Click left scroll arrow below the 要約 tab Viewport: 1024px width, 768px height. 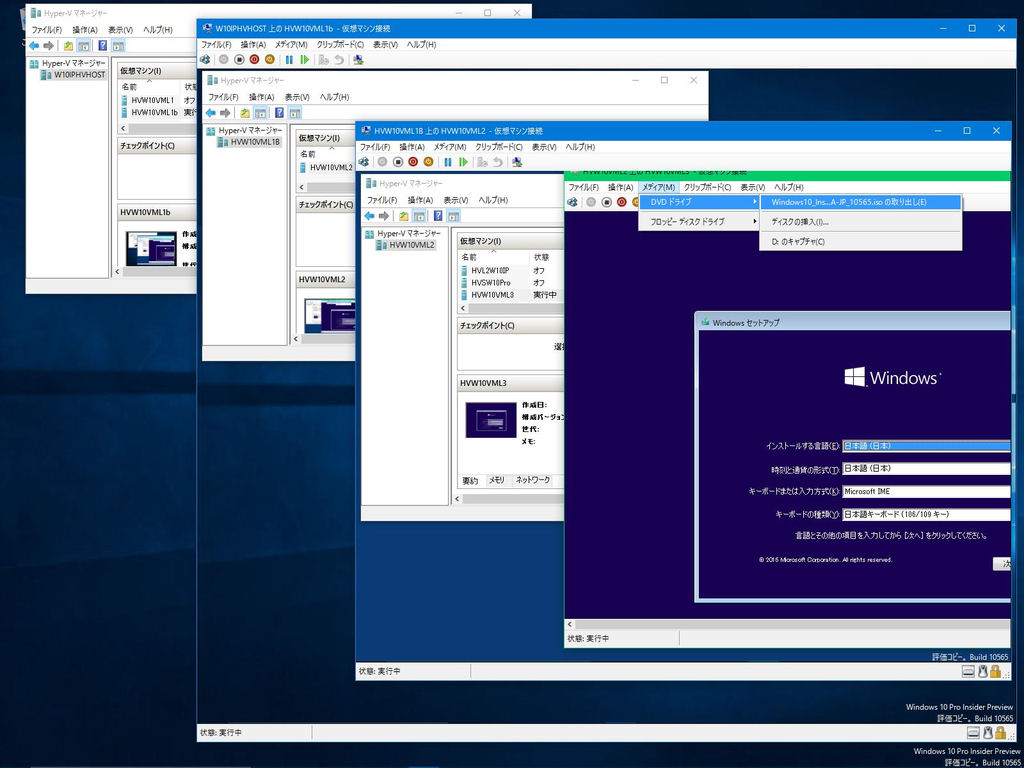tap(458, 499)
